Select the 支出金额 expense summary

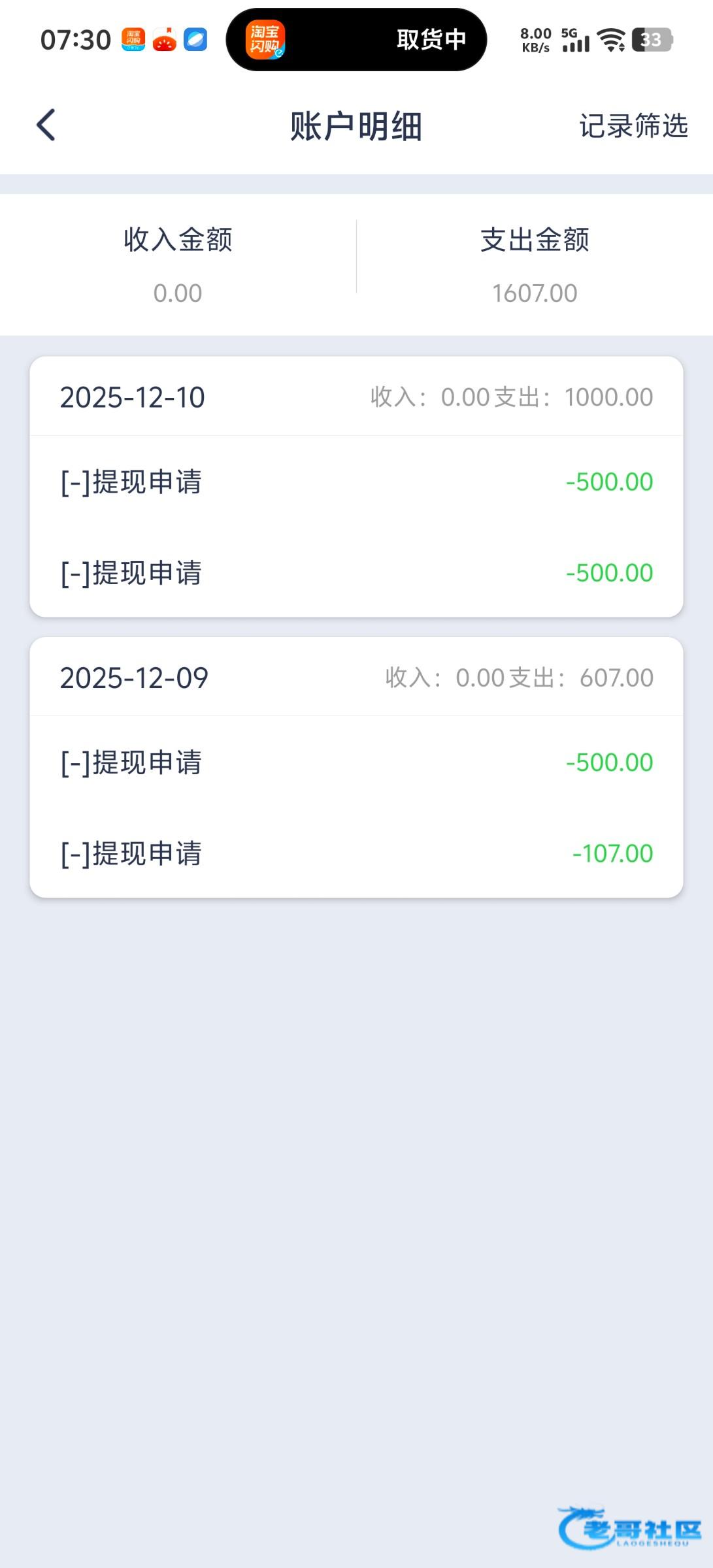click(x=535, y=264)
